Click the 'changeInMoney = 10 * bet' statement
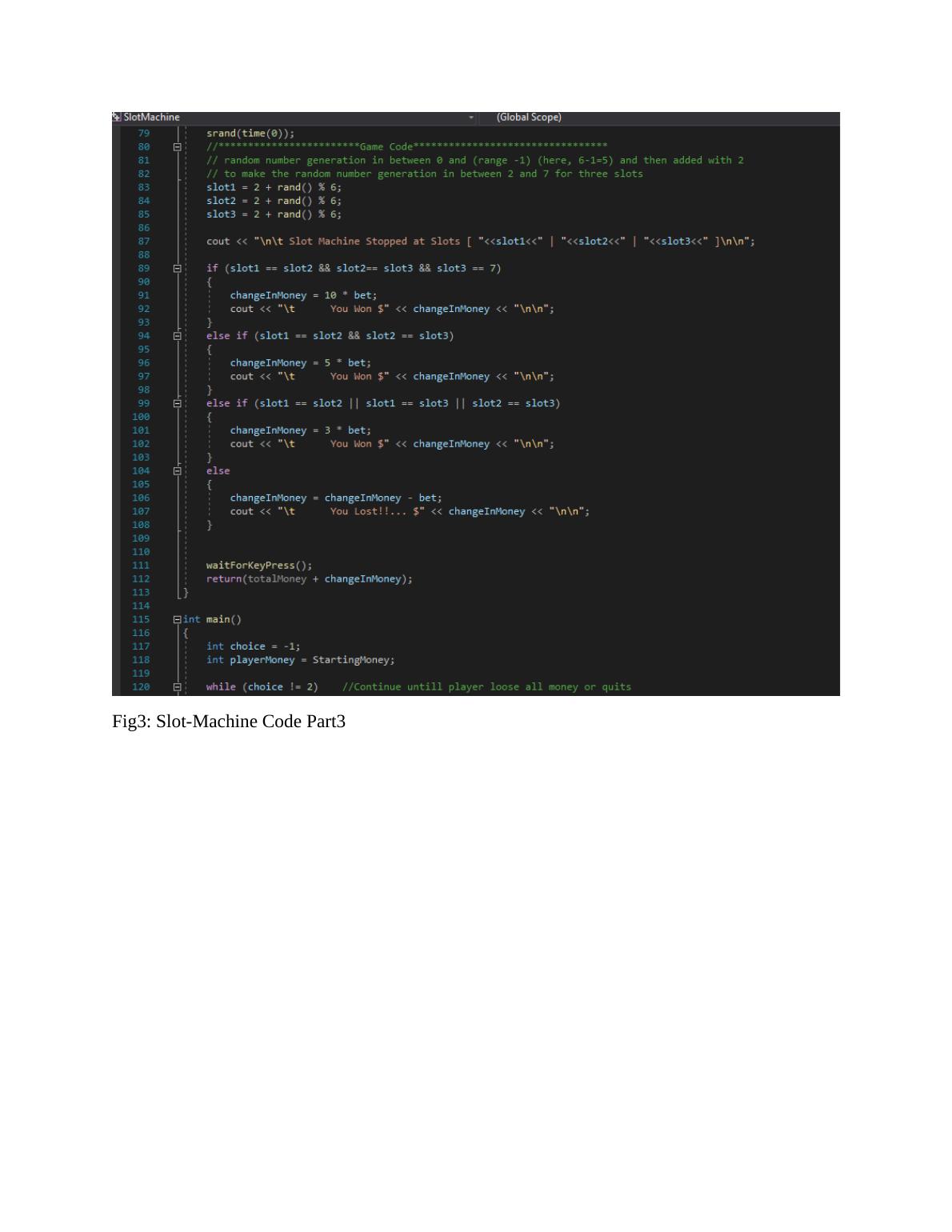Image resolution: width=952 pixels, height=1232 pixels. pyautogui.click(x=303, y=295)
